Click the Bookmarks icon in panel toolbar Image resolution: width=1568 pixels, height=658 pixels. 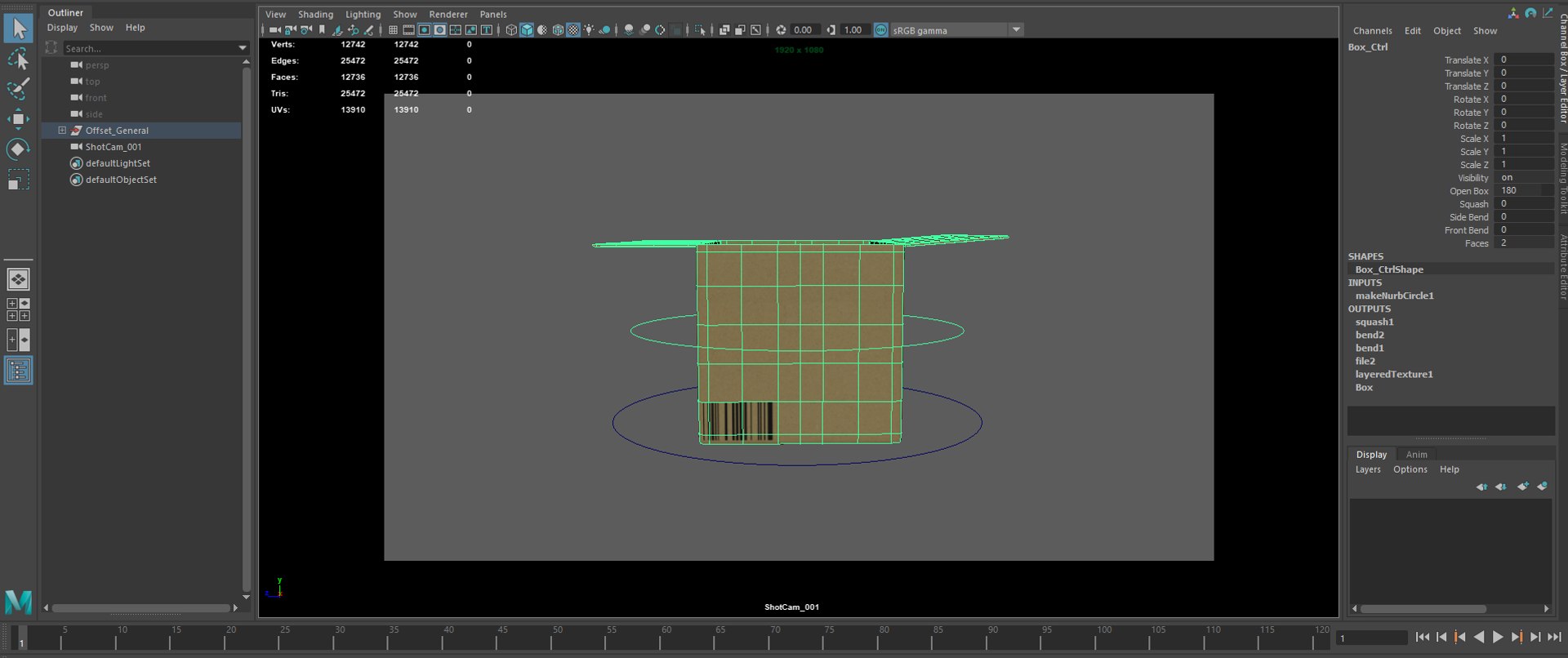coord(322,30)
